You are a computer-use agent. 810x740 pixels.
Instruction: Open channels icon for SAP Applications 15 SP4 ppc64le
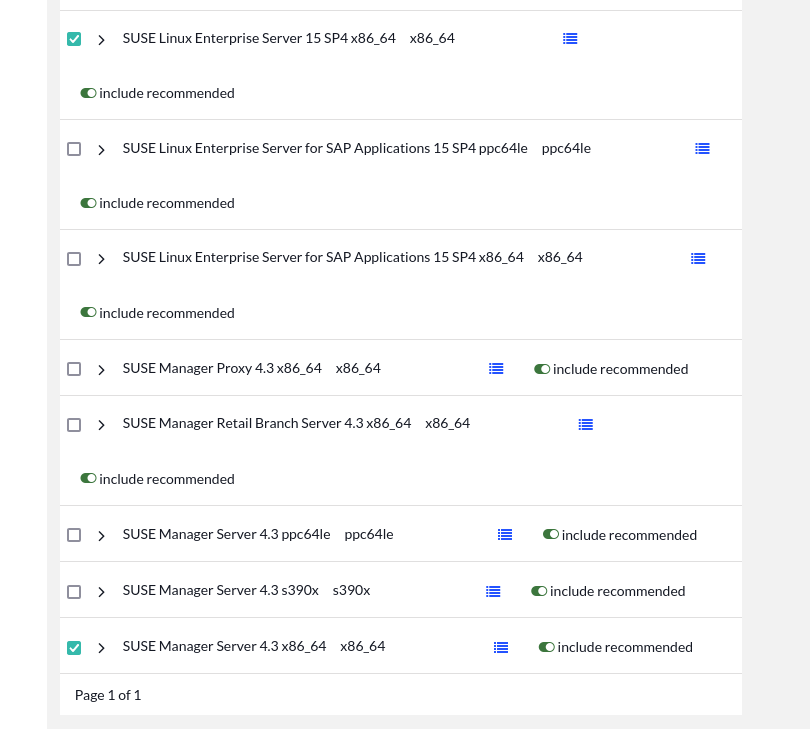tap(702, 148)
